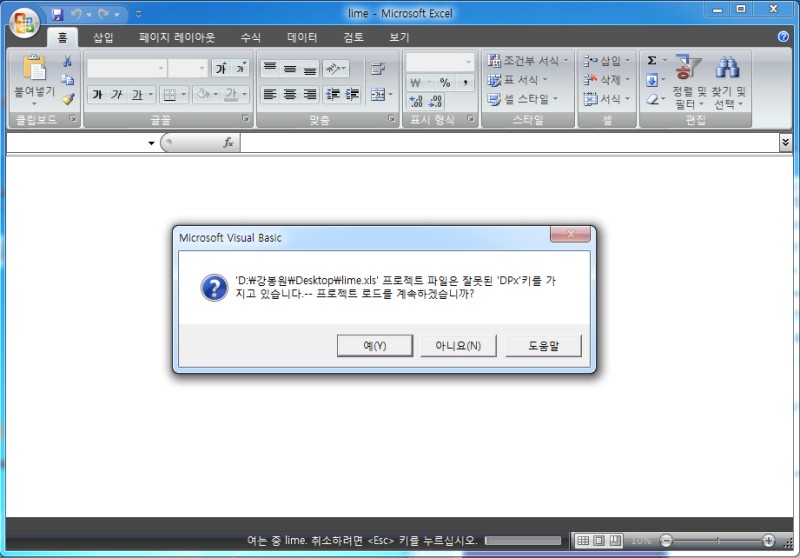This screenshot has width=800, height=558.
Task: Click the AutoSum sigma icon
Action: pos(652,61)
